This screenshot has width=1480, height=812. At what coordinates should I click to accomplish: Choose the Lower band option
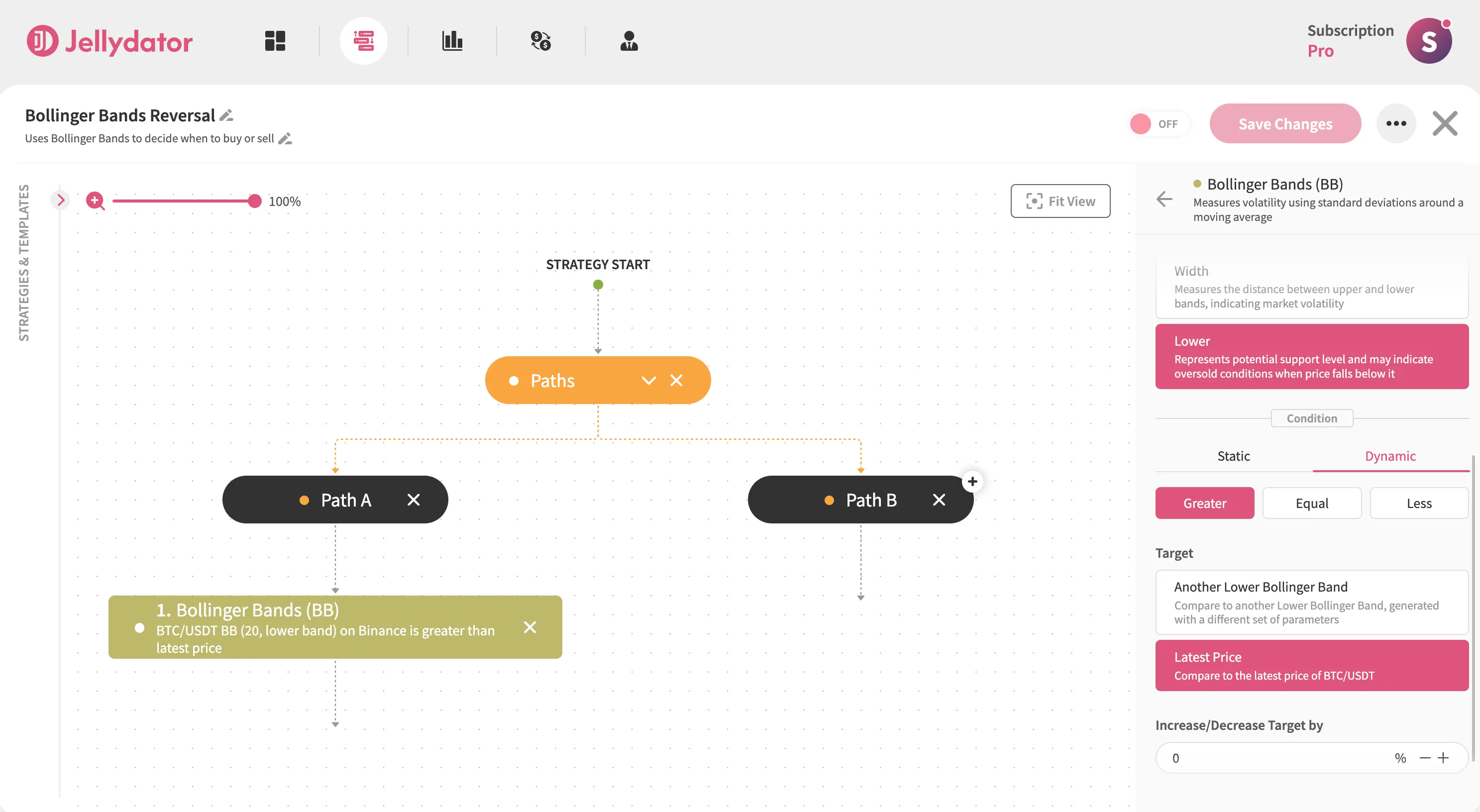pos(1312,357)
